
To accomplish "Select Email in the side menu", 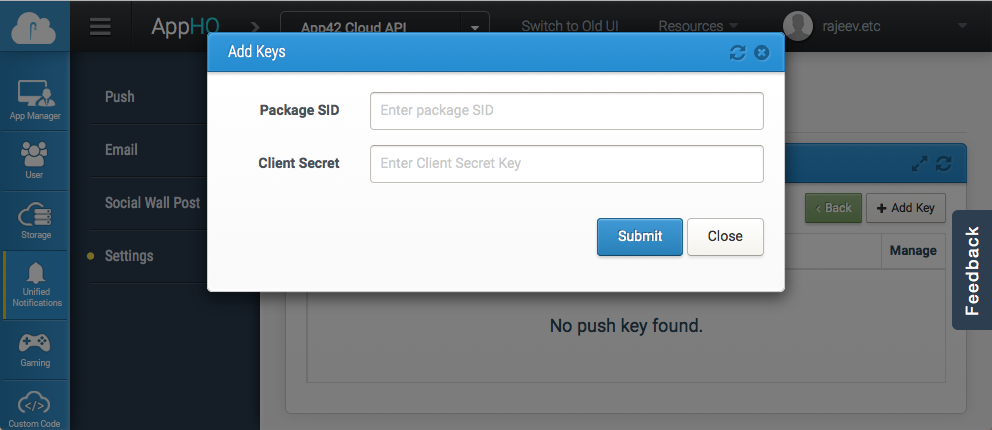I will coord(121,150).
